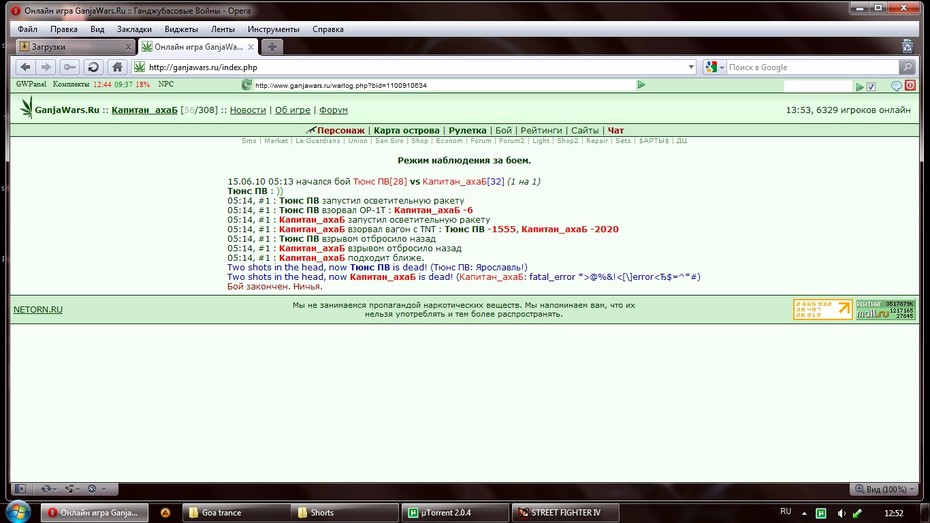This screenshot has height=523, width=930.
Task: Open the GWPanel chat bubble icon
Action: tap(896, 86)
